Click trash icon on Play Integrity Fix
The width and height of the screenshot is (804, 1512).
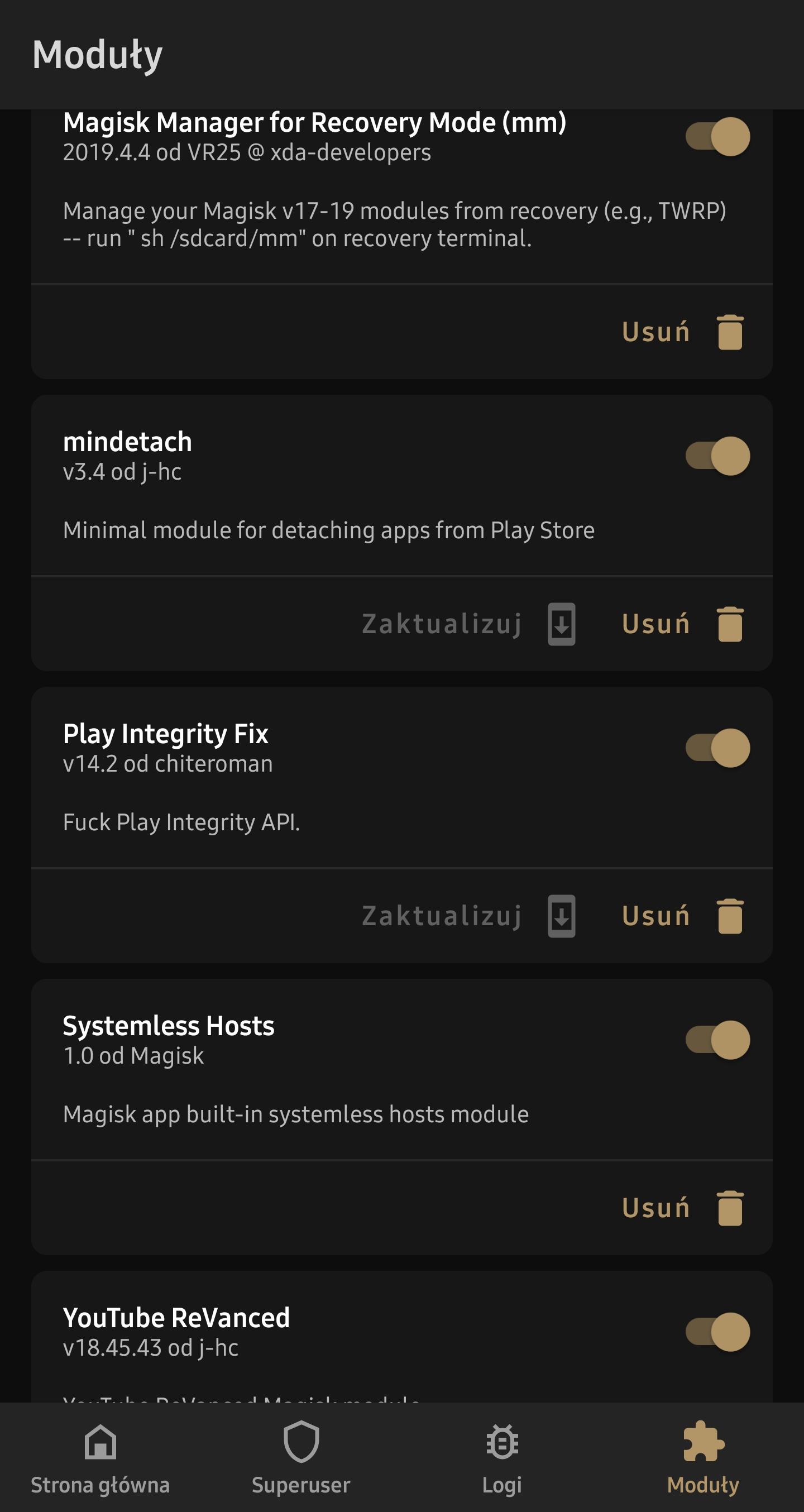pyautogui.click(x=730, y=916)
